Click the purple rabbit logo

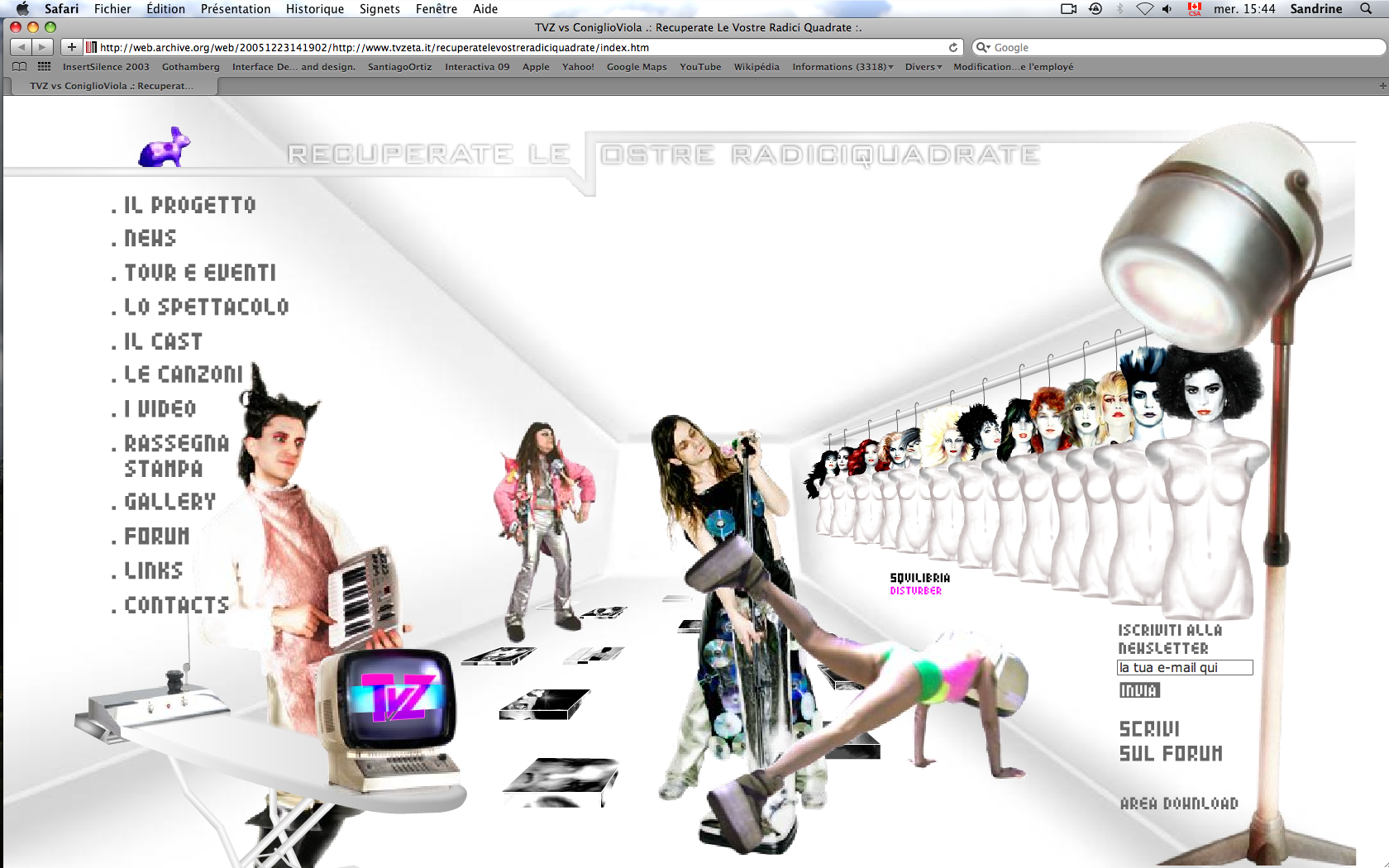point(164,147)
